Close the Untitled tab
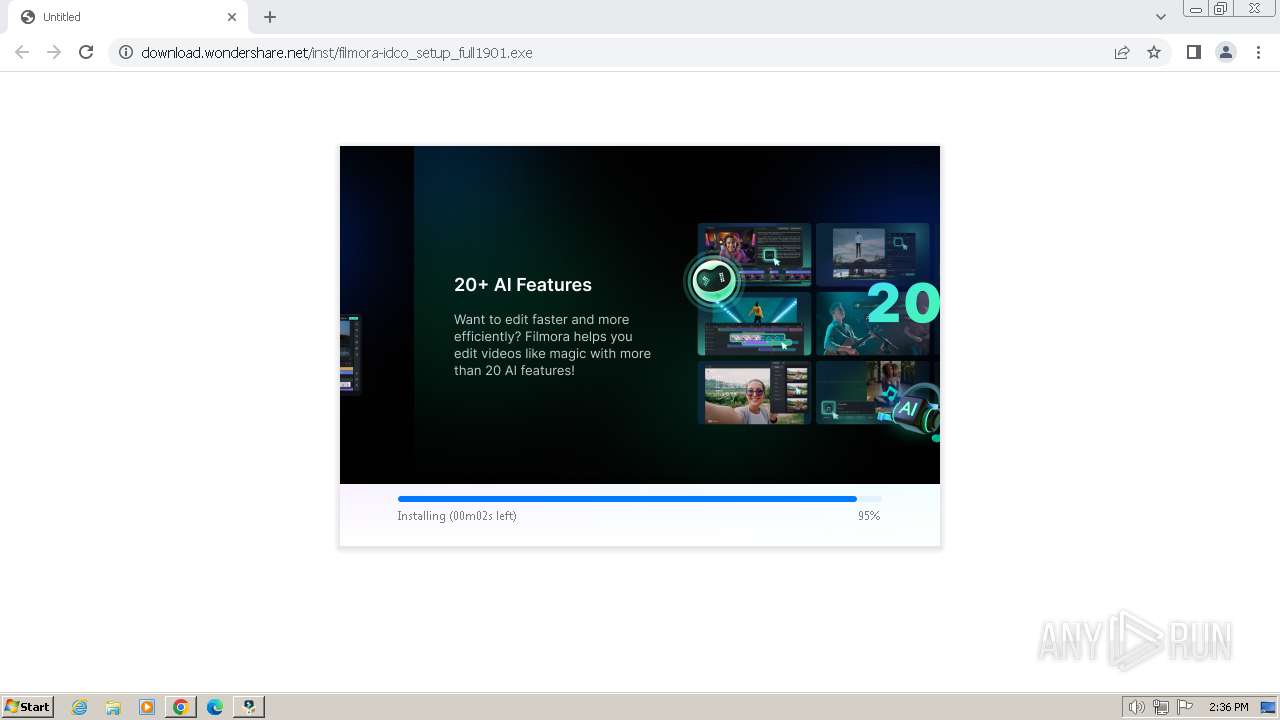This screenshot has height=720, width=1280. (x=232, y=17)
